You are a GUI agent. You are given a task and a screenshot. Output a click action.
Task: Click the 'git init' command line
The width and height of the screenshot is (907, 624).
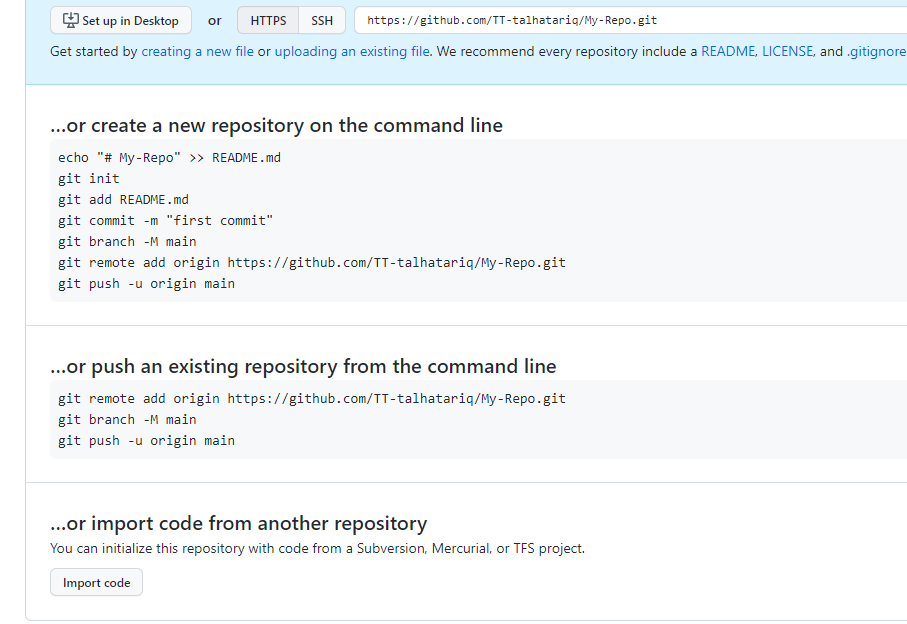[89, 179]
